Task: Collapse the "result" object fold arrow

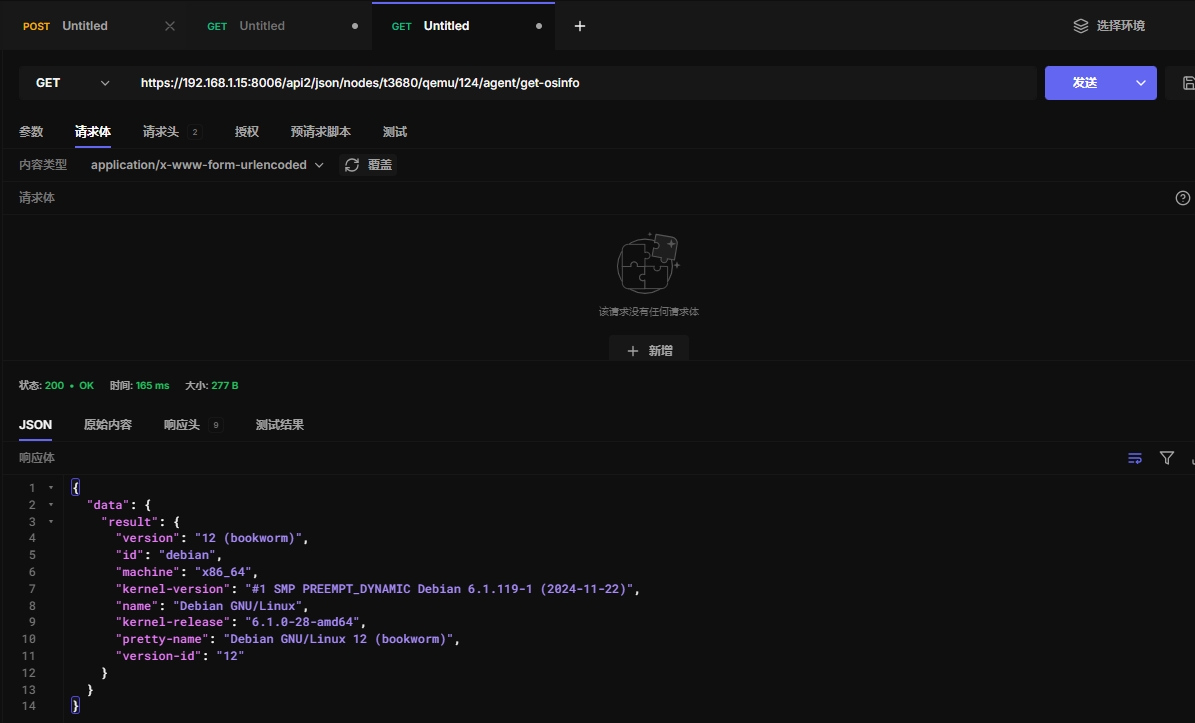Action: [51, 522]
